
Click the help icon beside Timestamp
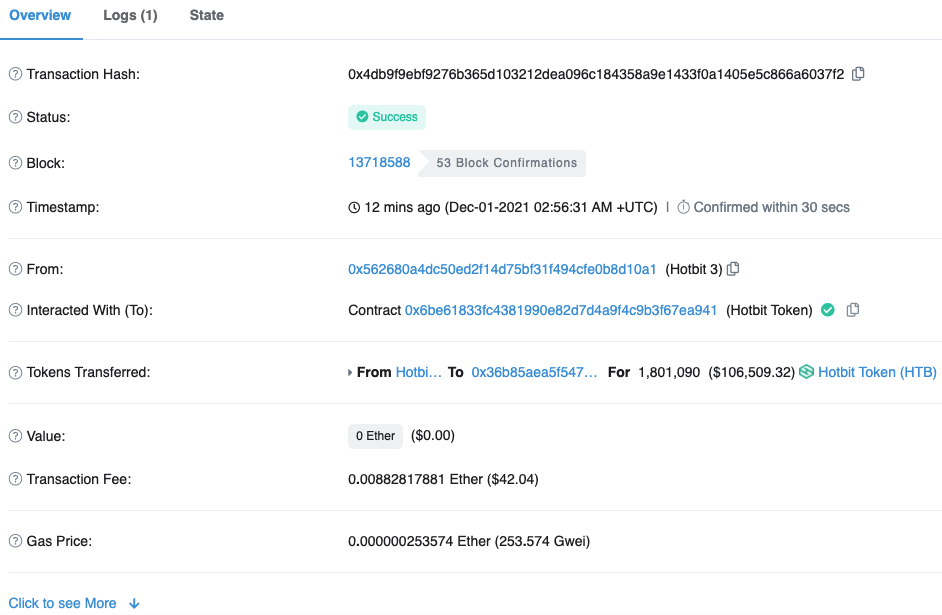[15, 207]
